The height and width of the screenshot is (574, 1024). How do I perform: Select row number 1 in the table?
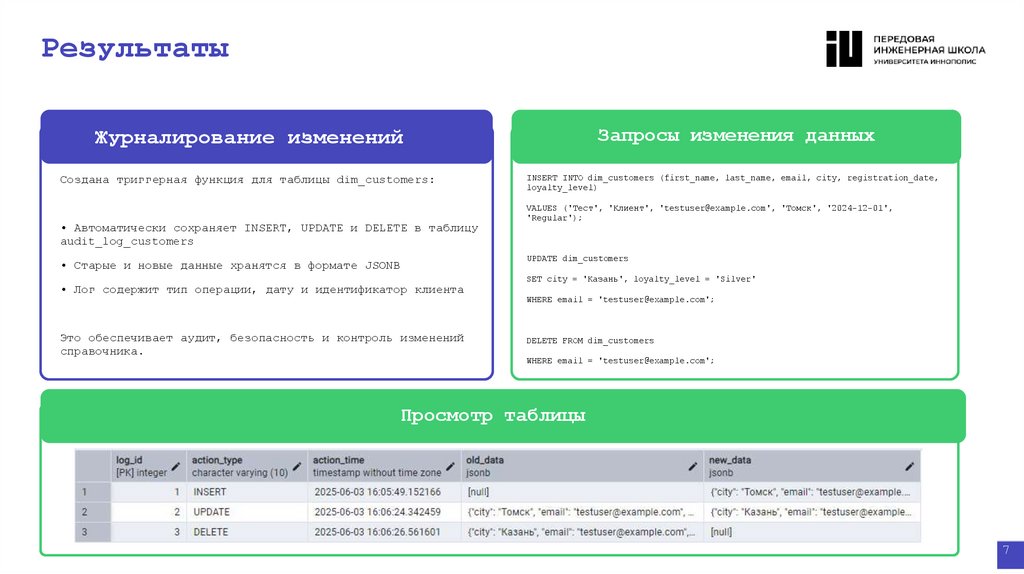point(93,492)
